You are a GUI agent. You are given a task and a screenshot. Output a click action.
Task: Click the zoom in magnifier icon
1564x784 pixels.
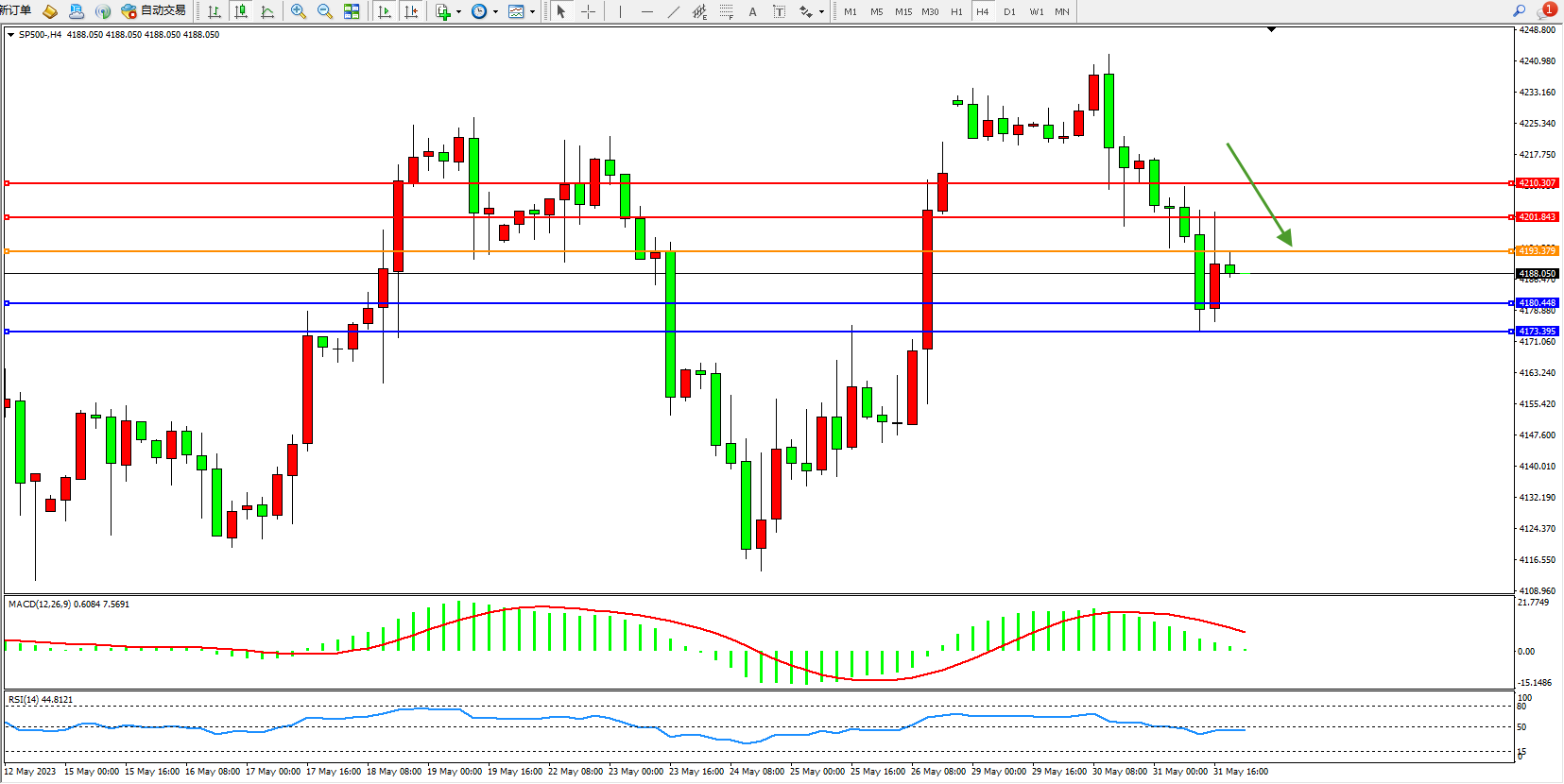click(x=299, y=11)
